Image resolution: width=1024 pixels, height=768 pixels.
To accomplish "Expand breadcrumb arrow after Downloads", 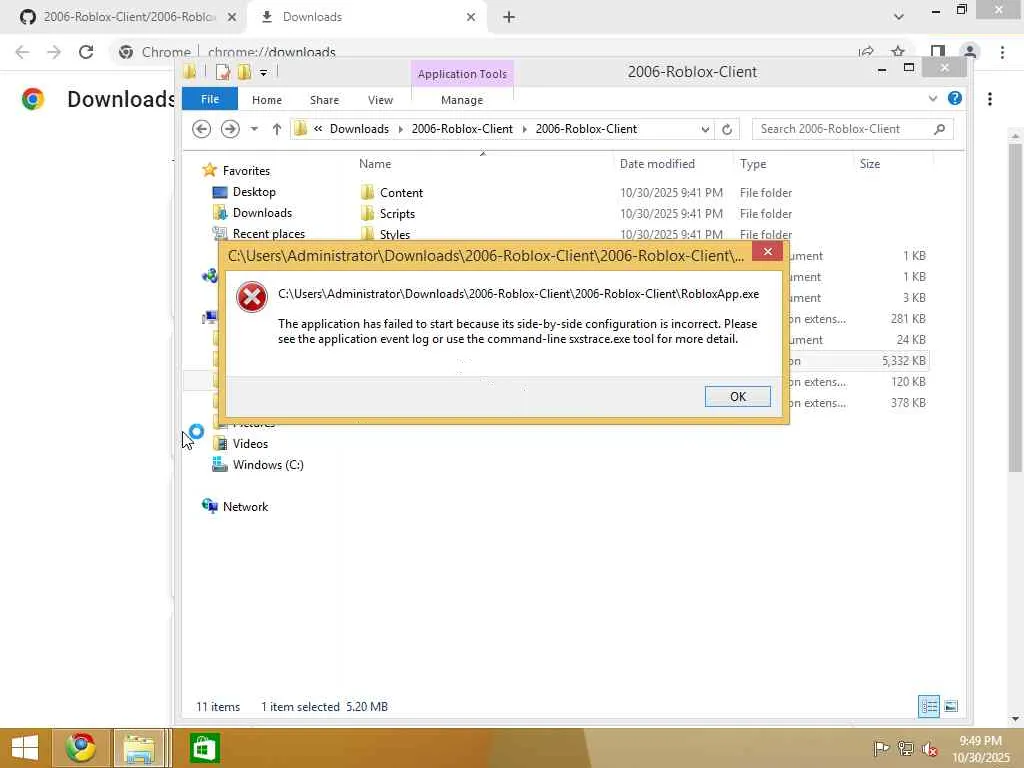I will (x=400, y=129).
